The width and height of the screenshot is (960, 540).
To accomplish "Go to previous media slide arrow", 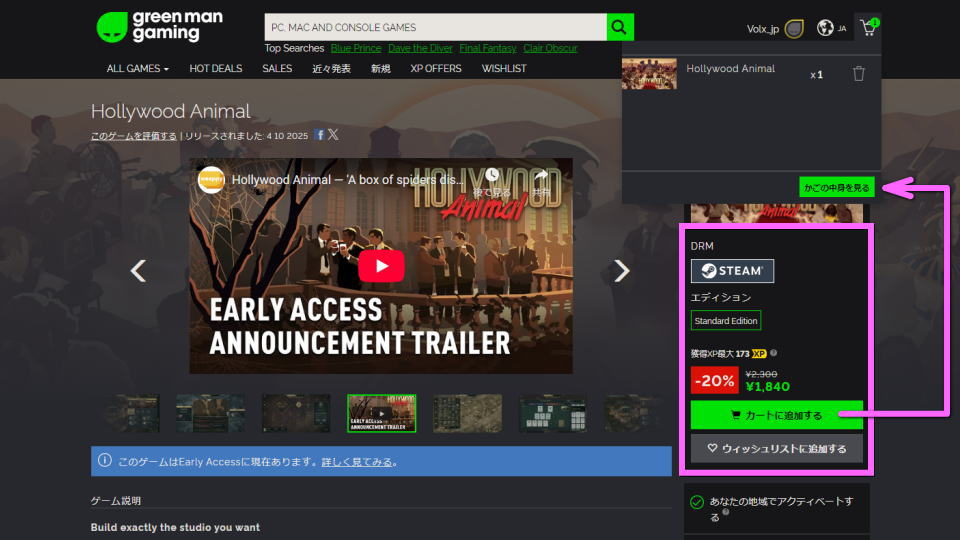I will [138, 271].
